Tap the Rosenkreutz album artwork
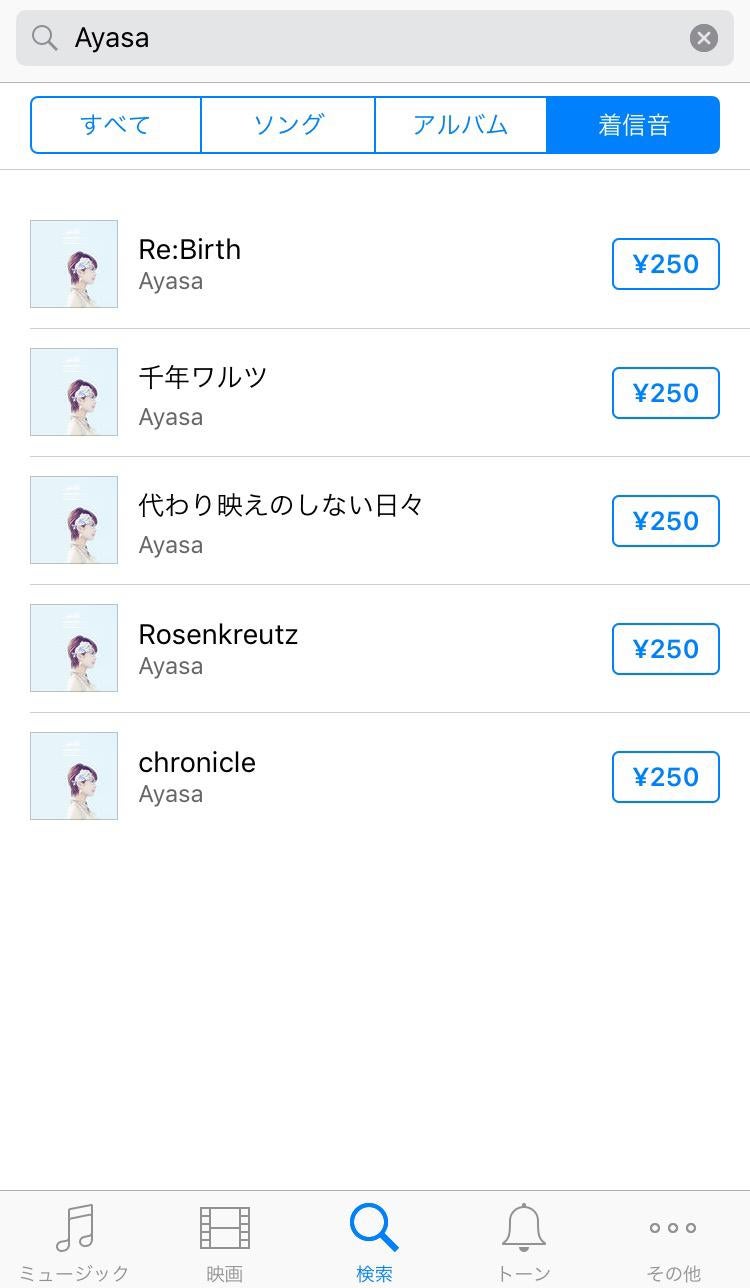This screenshot has width=750, height=1288. point(74,648)
